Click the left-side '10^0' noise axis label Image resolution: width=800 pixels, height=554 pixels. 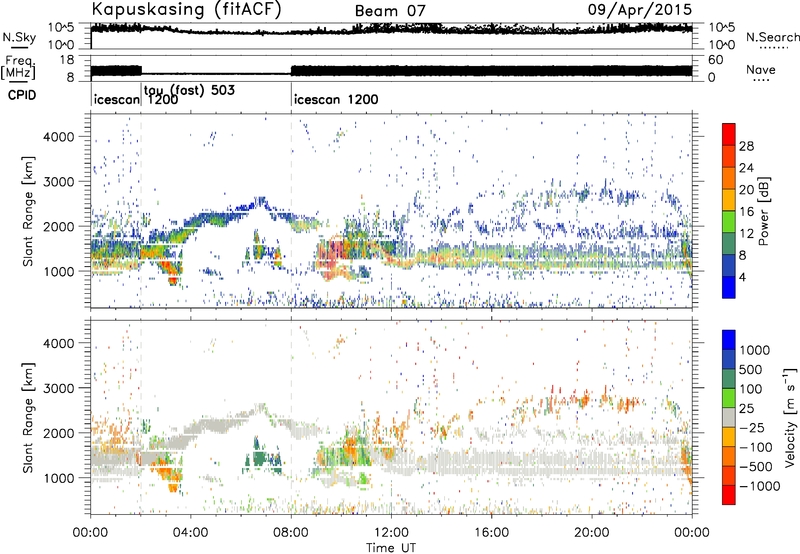pos(61,45)
